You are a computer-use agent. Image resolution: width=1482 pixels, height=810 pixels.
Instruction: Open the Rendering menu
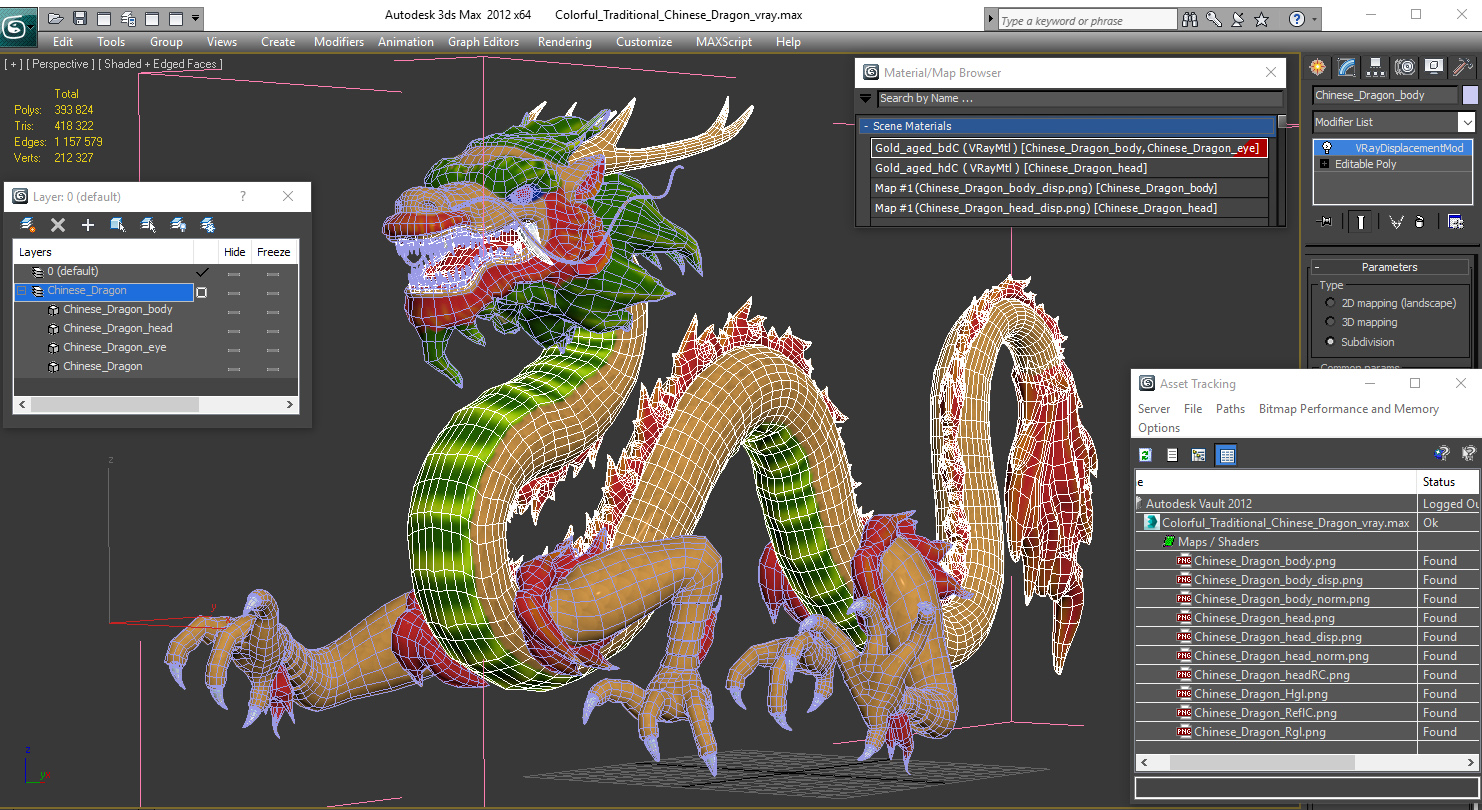coord(564,42)
